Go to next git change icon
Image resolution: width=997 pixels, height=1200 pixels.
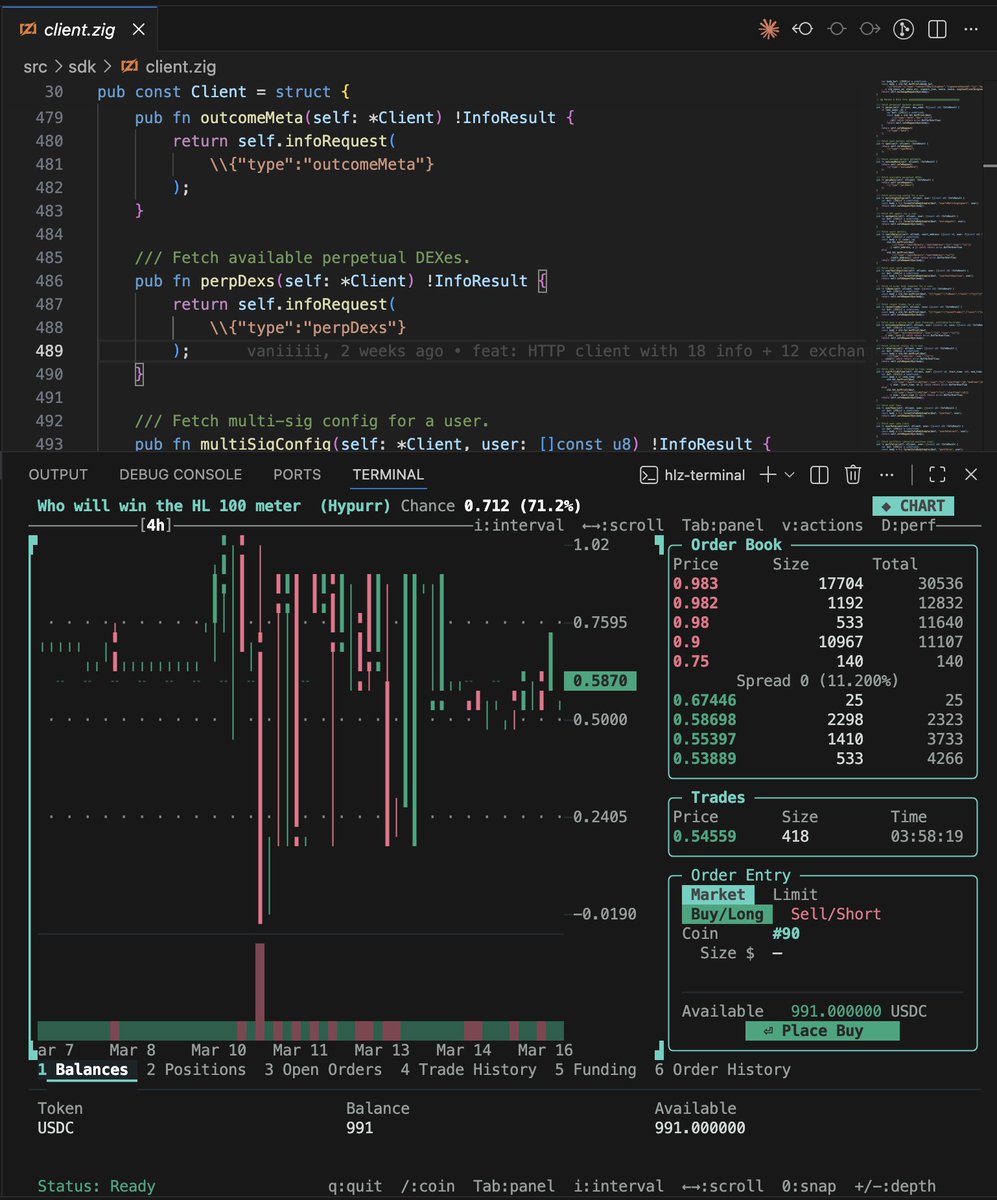point(870,29)
